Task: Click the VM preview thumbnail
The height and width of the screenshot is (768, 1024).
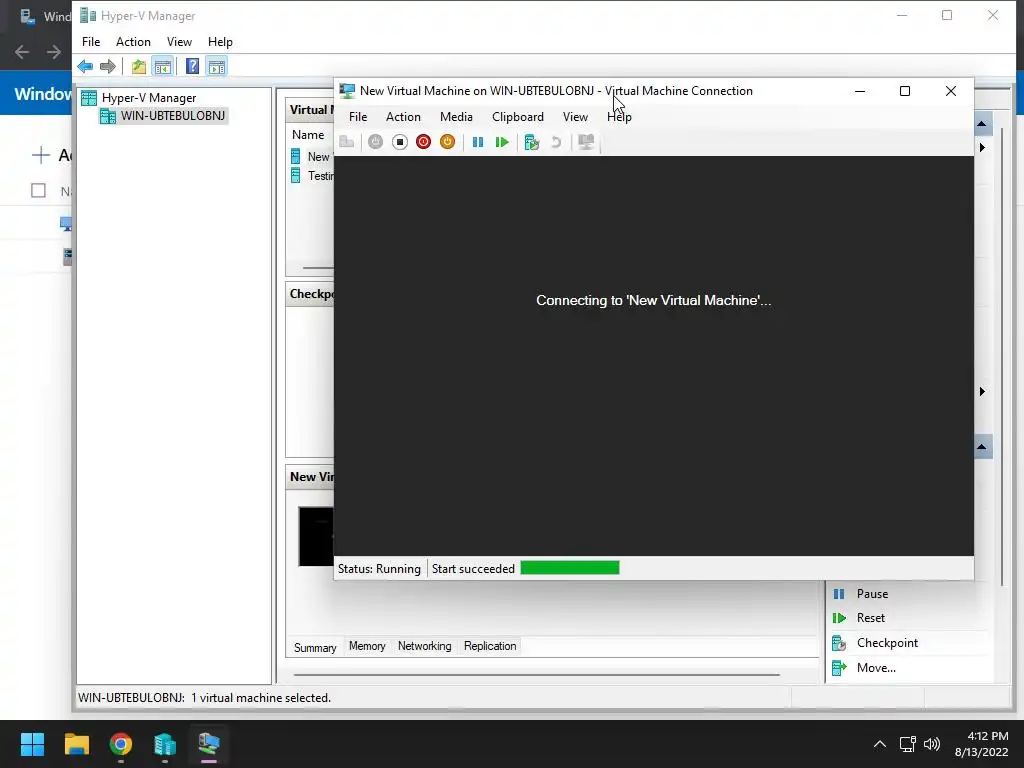Action: [x=316, y=536]
